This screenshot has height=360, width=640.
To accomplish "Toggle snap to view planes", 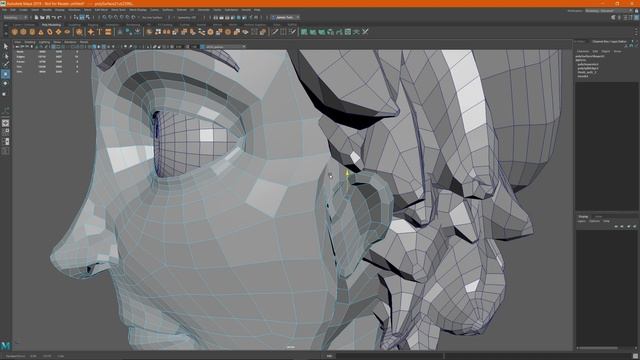I will pos(128,18).
